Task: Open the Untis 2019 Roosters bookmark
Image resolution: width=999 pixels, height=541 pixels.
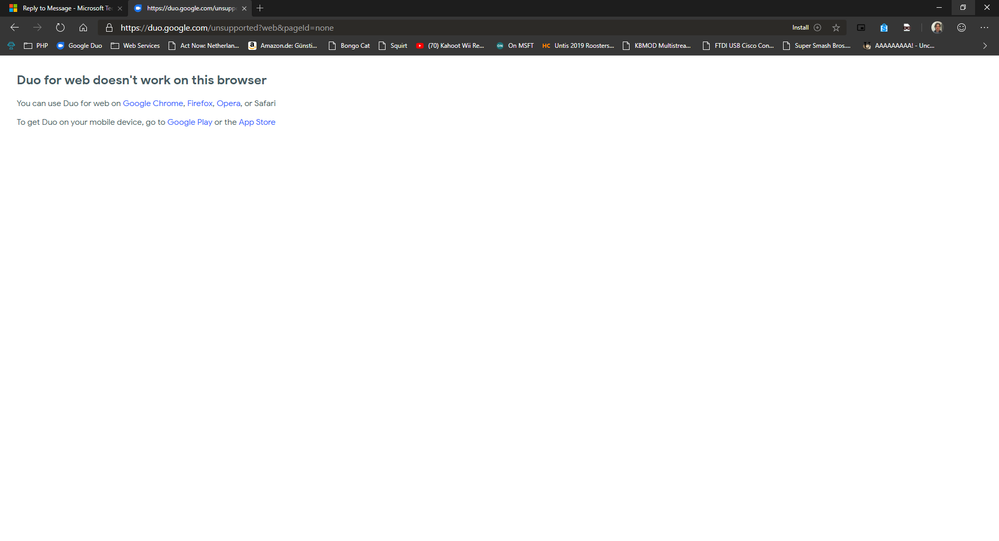Action: 578,46
